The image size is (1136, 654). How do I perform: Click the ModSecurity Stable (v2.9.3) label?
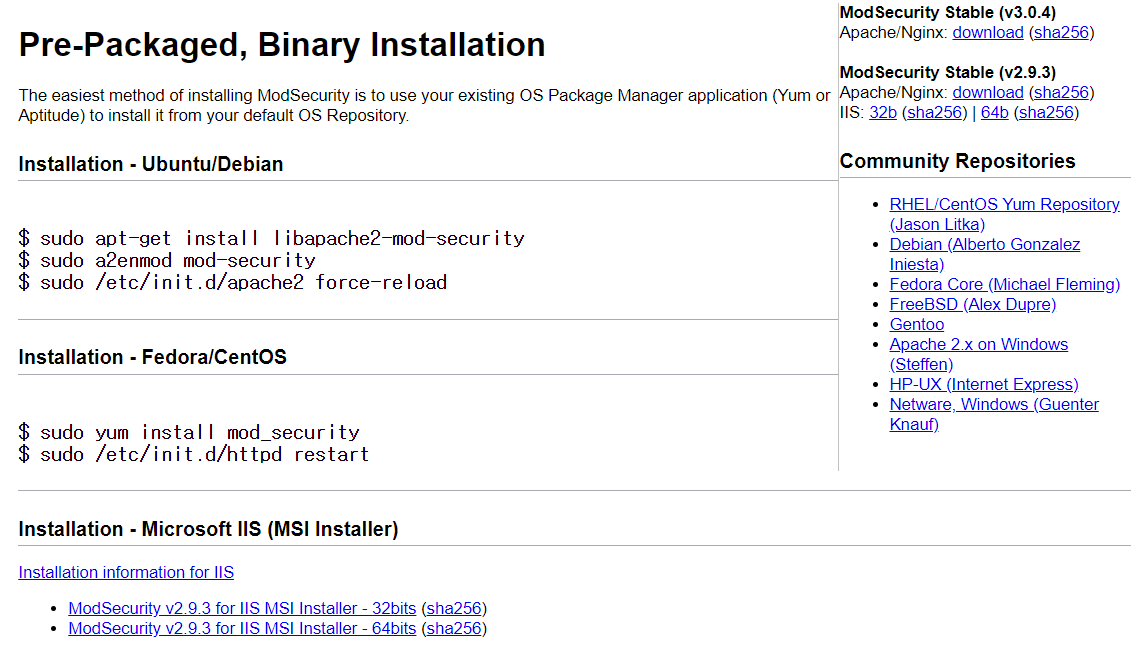(948, 72)
